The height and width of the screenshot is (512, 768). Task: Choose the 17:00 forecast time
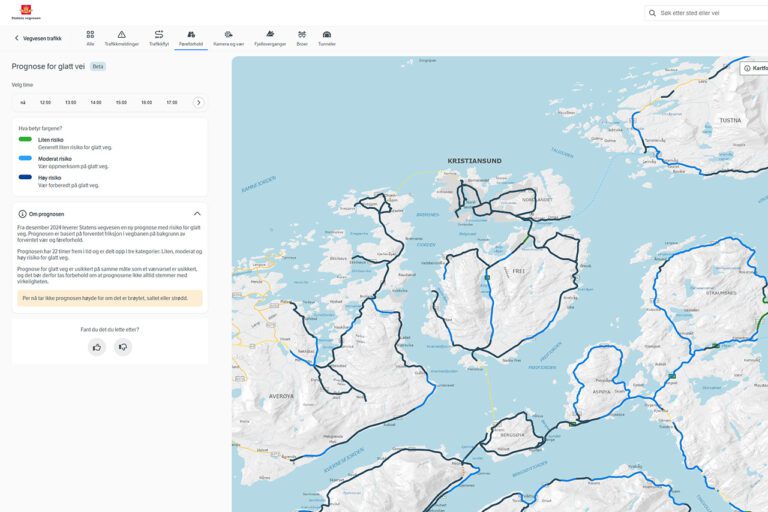(x=171, y=102)
